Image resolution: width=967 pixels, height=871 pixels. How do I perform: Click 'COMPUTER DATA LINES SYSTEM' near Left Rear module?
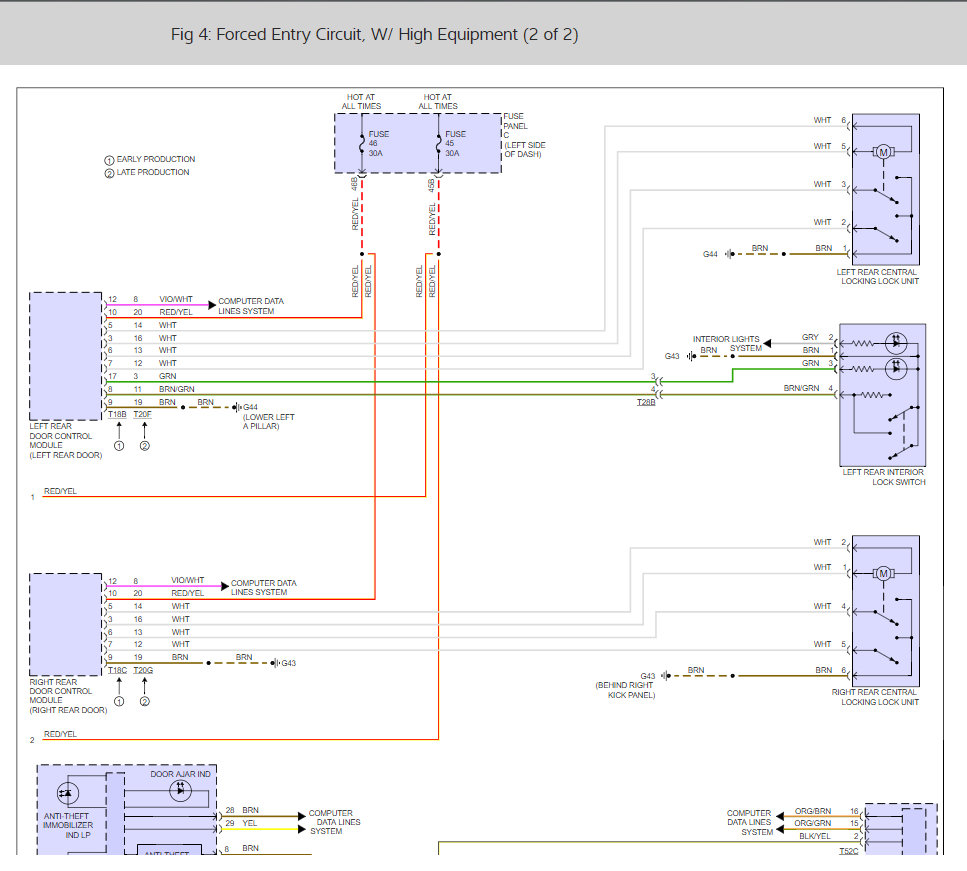click(251, 306)
